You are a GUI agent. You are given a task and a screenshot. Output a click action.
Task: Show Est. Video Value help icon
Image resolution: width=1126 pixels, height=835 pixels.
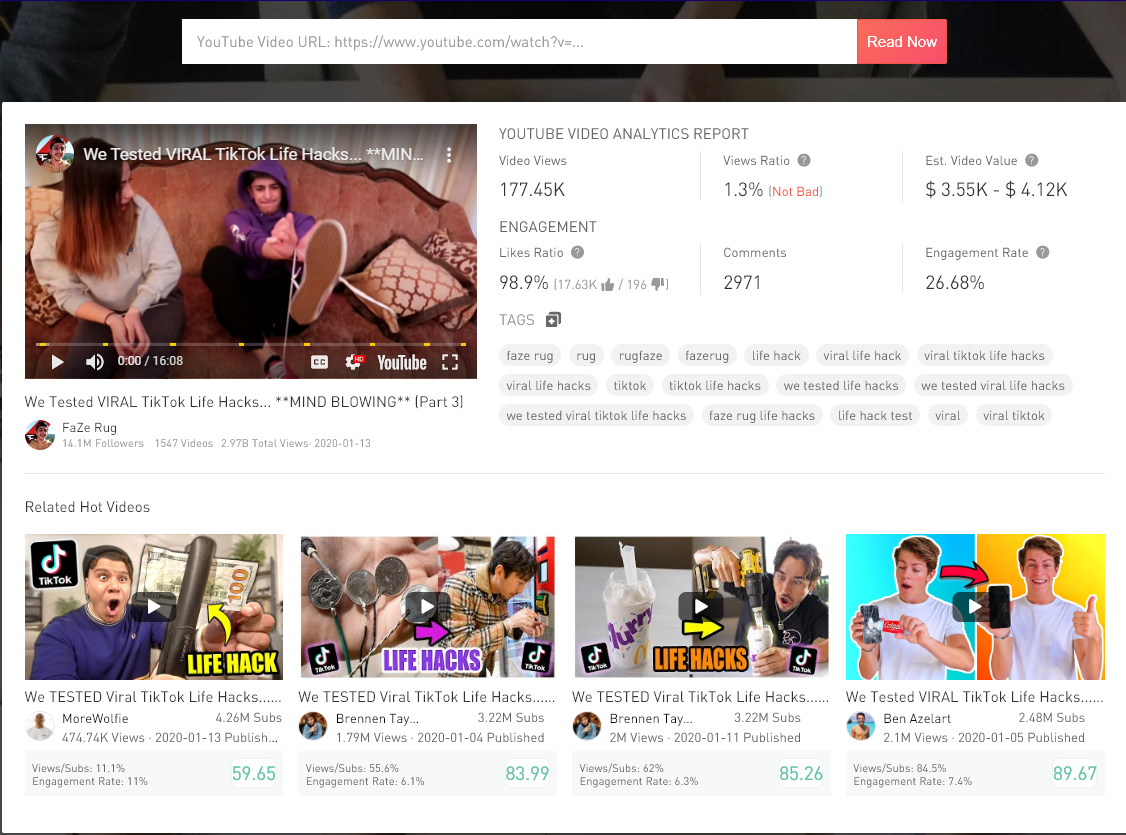1031,160
